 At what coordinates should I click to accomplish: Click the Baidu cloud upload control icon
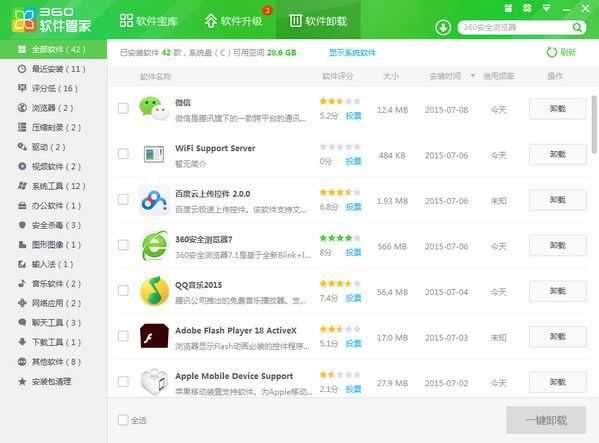pyautogui.click(x=154, y=200)
